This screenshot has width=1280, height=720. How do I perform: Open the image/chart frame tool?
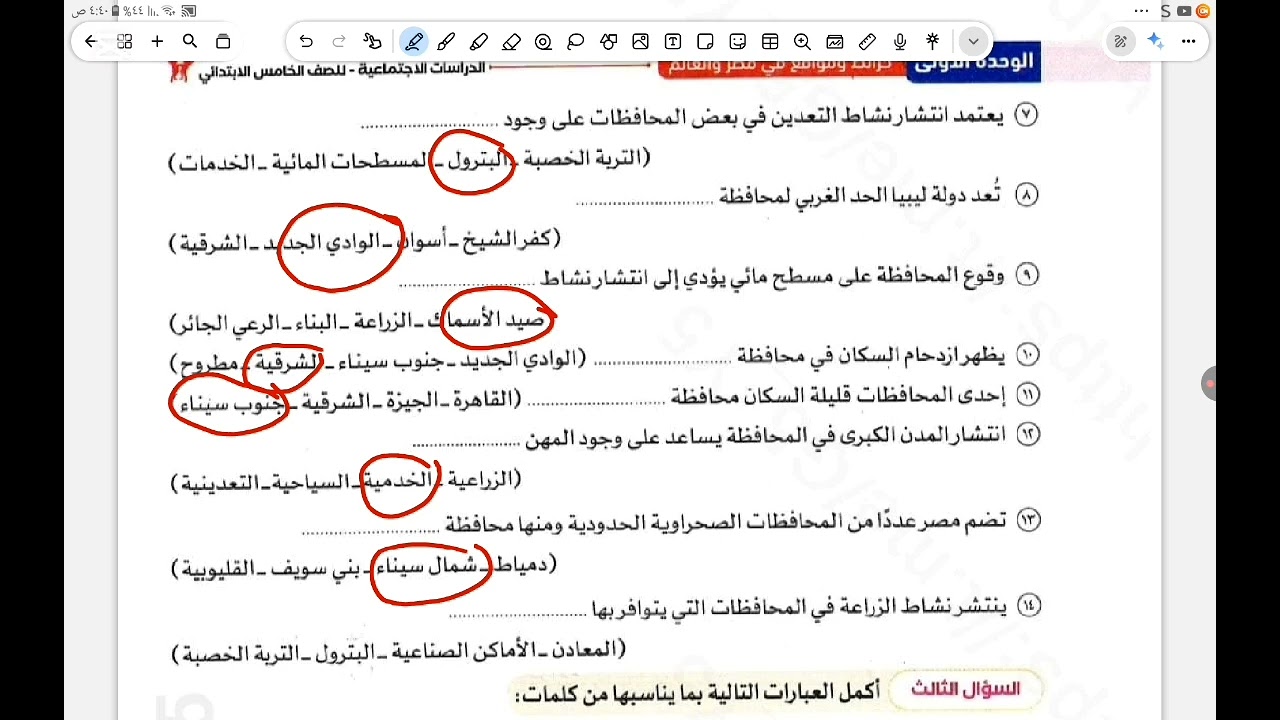click(835, 42)
